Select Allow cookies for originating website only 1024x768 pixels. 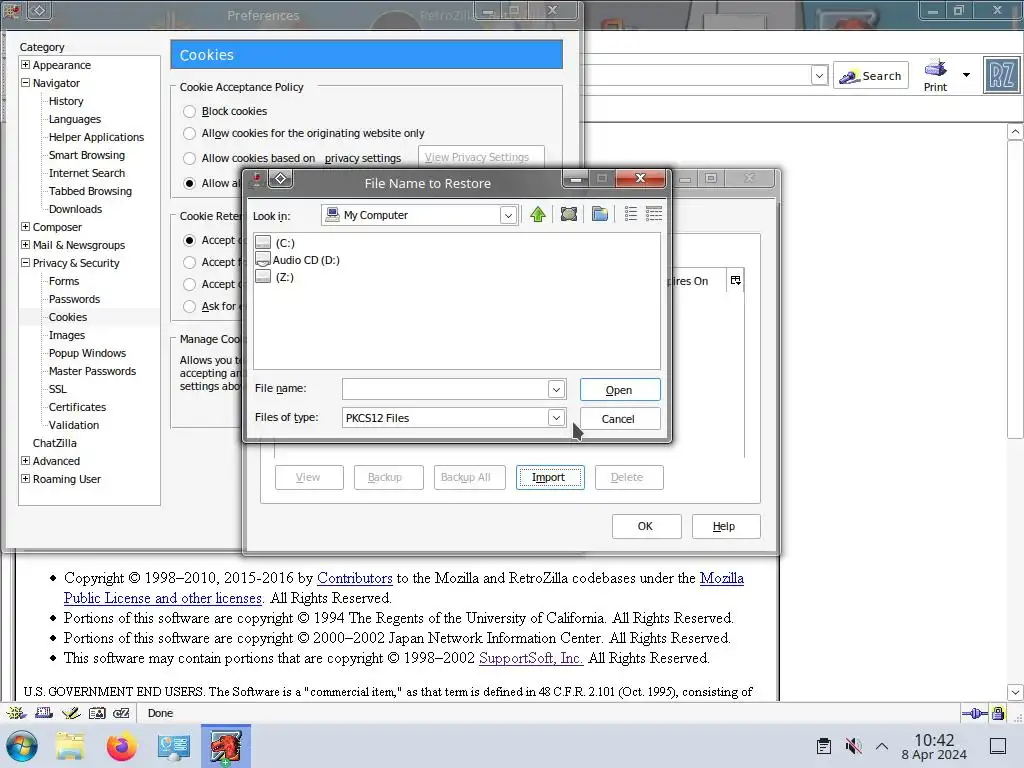189,133
